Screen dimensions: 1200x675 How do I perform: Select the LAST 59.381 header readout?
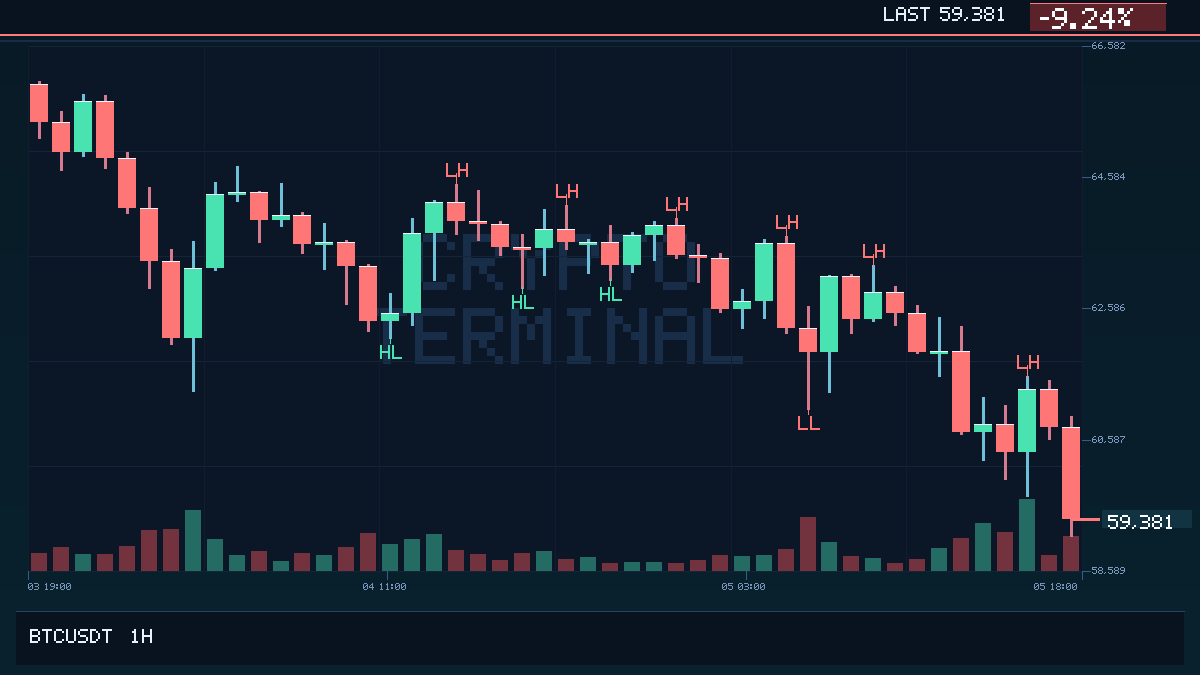click(x=944, y=15)
